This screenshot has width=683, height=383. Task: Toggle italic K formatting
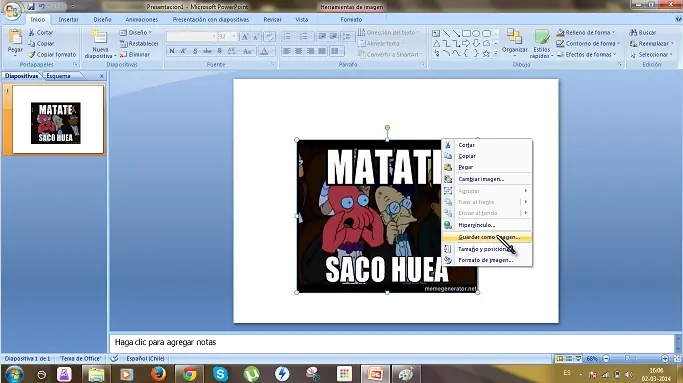tap(183, 51)
